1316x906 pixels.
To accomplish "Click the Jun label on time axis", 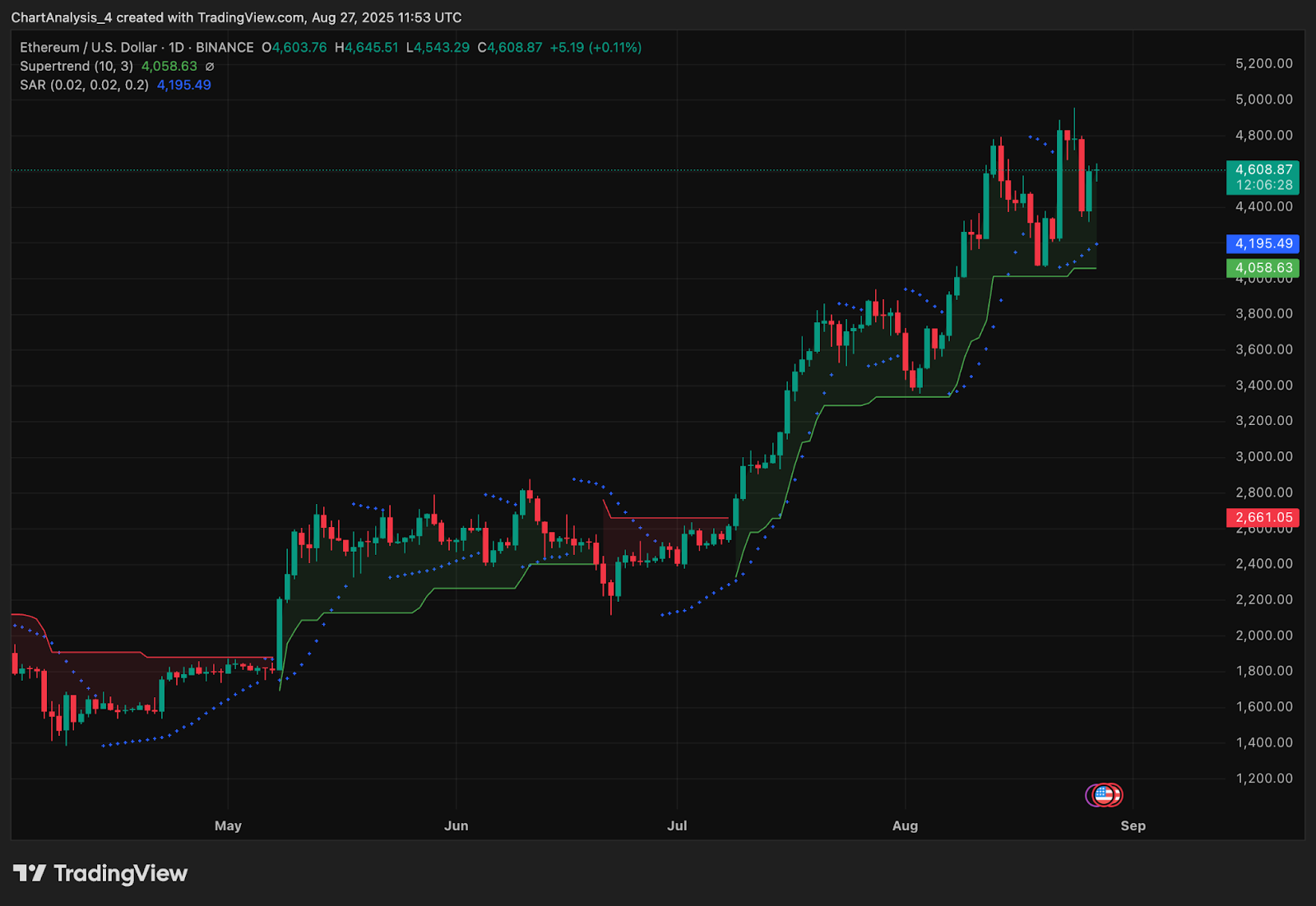I will tap(456, 825).
